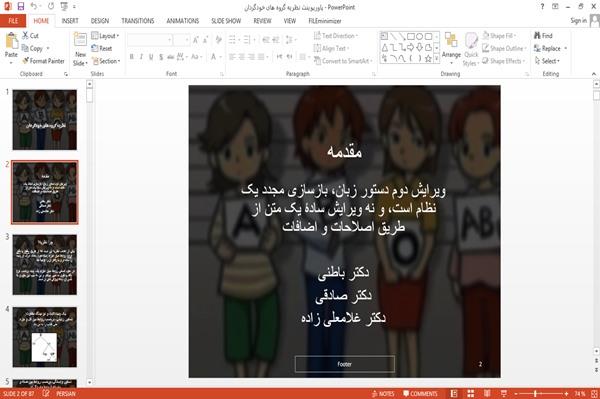Select slide 3 thumbnail in slide panel

click(x=45, y=264)
